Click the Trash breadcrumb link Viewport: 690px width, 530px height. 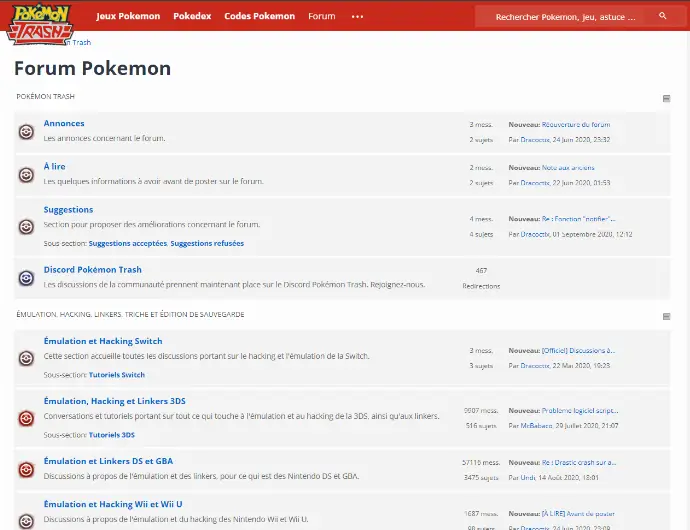click(81, 42)
